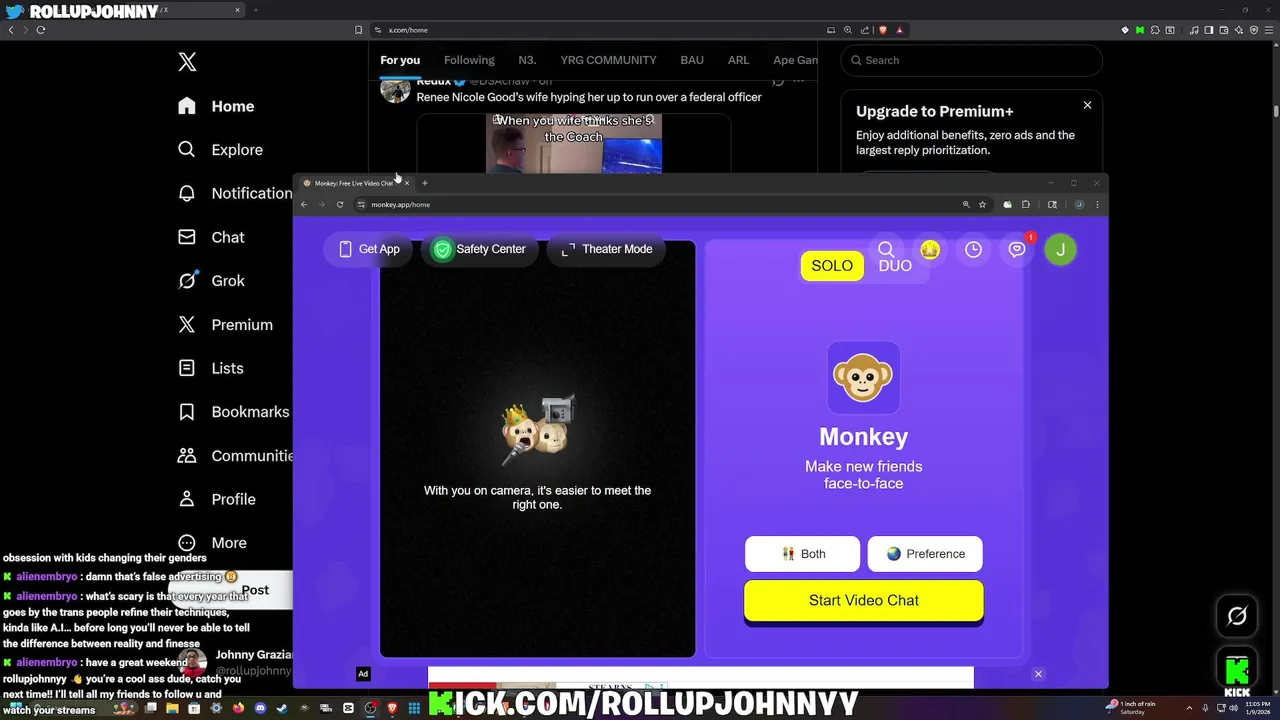The width and height of the screenshot is (1280, 720).
Task: Click the X logo above the sidebar
Action: click(187, 62)
